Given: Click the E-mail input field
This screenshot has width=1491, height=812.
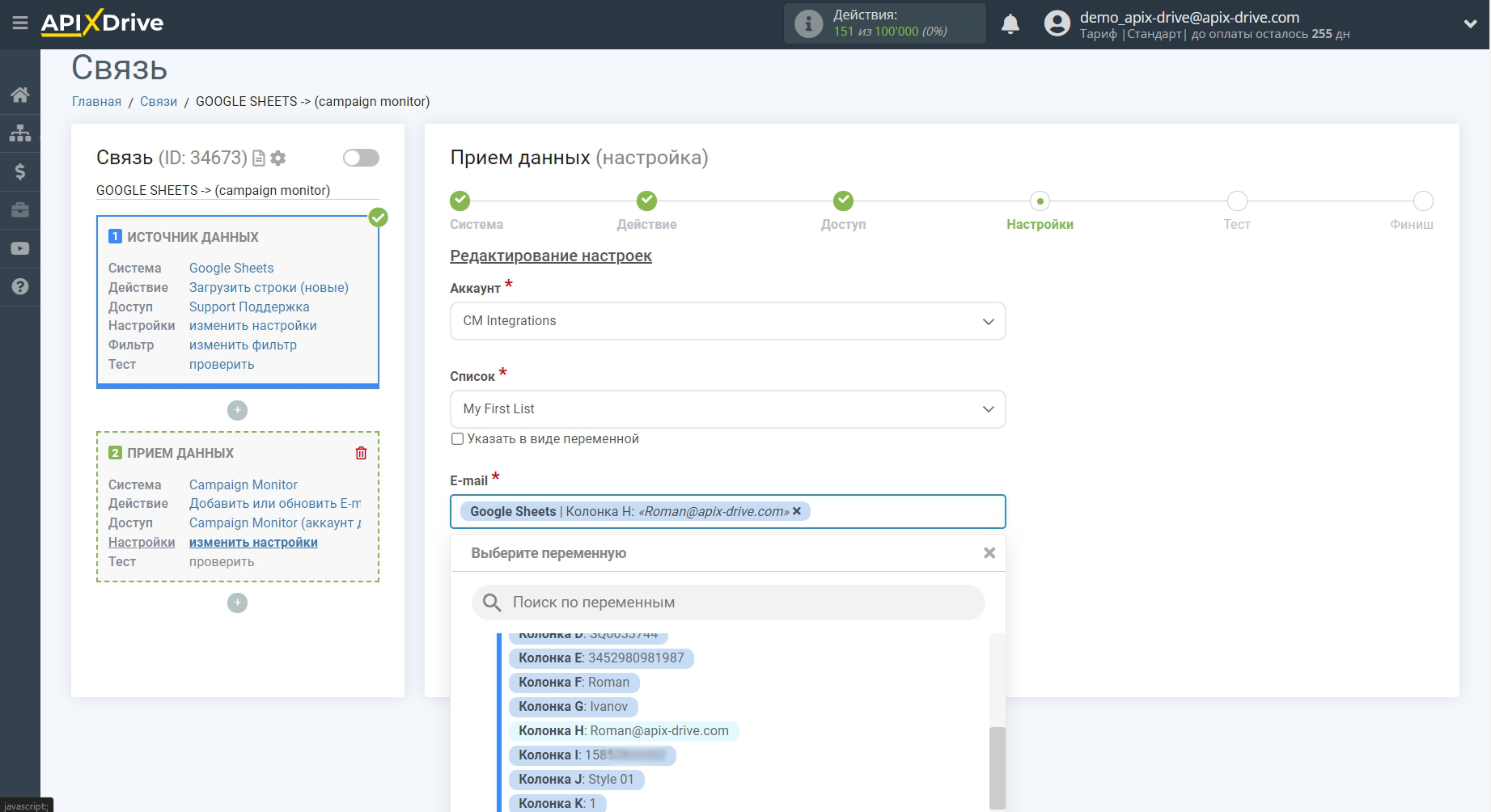Looking at the screenshot, I should [x=727, y=511].
